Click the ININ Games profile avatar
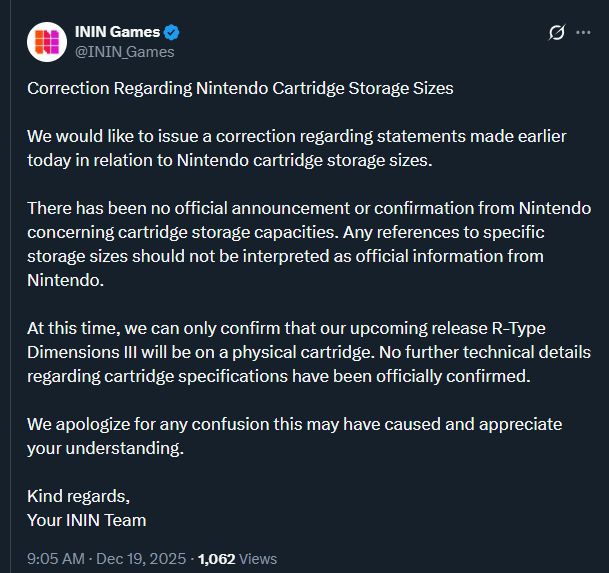The width and height of the screenshot is (609, 573). pyautogui.click(x=46, y=41)
